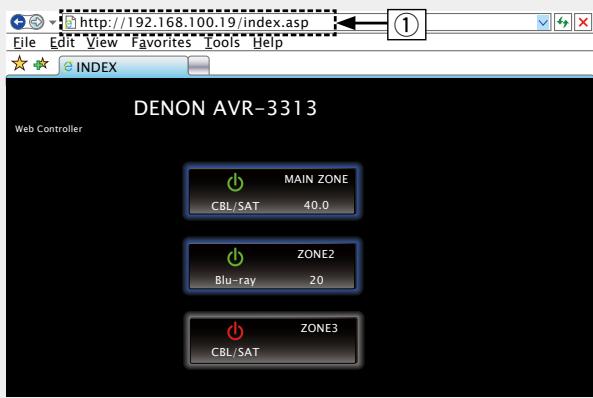
Task: Click MAIN ZONE volume value 40.0
Action: (316, 205)
